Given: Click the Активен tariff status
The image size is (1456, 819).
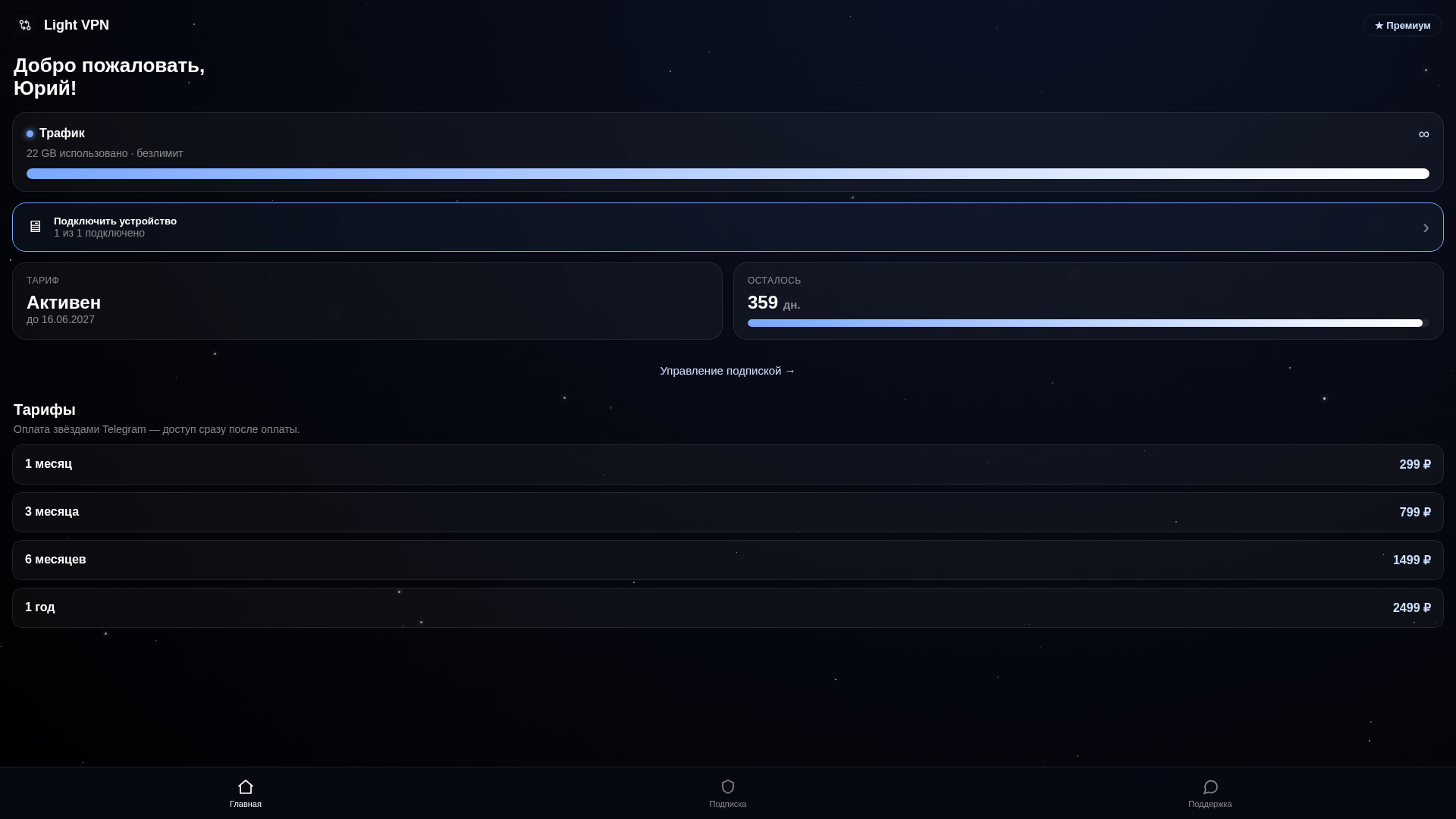Looking at the screenshot, I should pyautogui.click(x=64, y=302).
